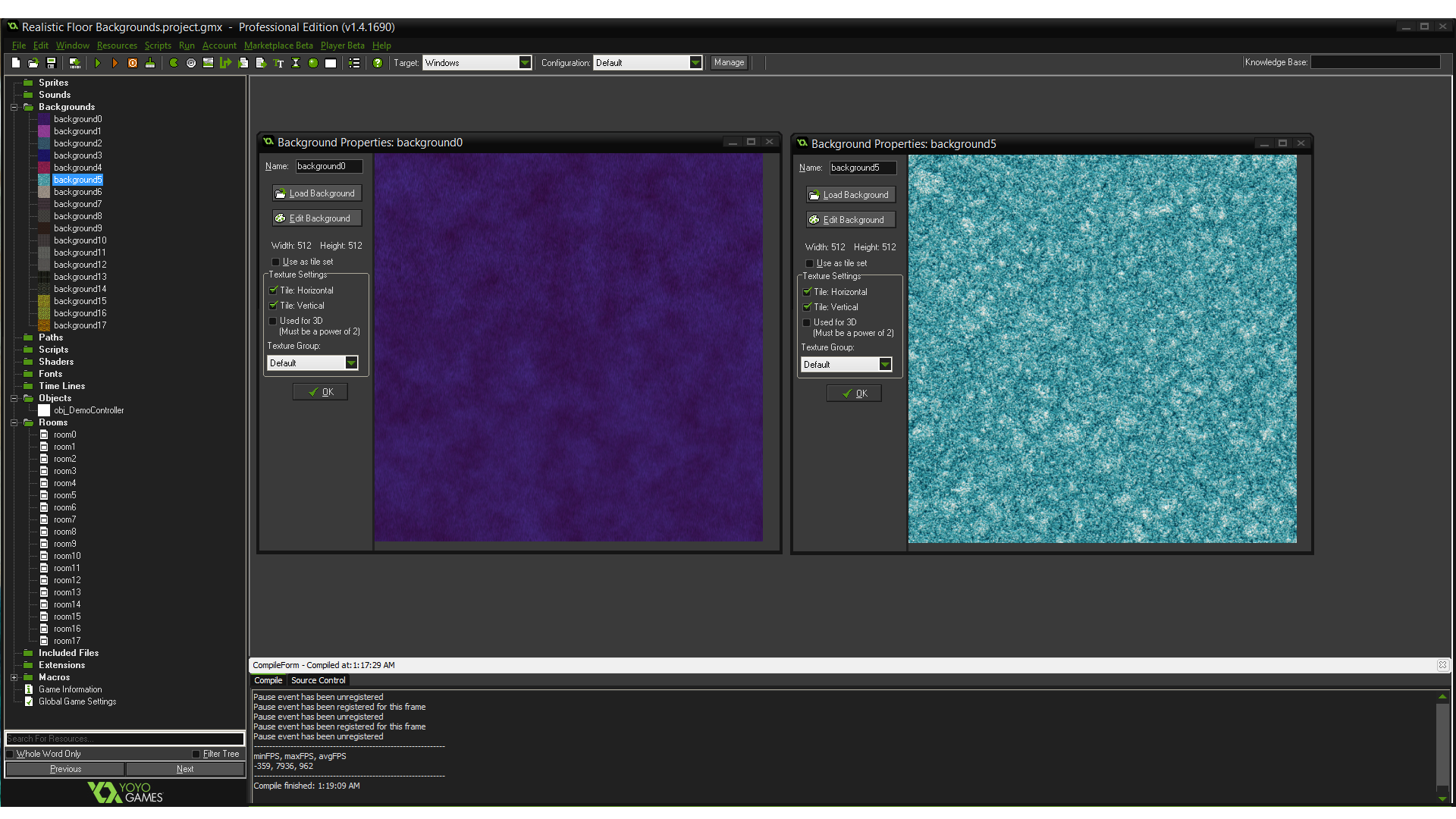
Task: Enable Use as tile set for background0
Action: click(276, 262)
